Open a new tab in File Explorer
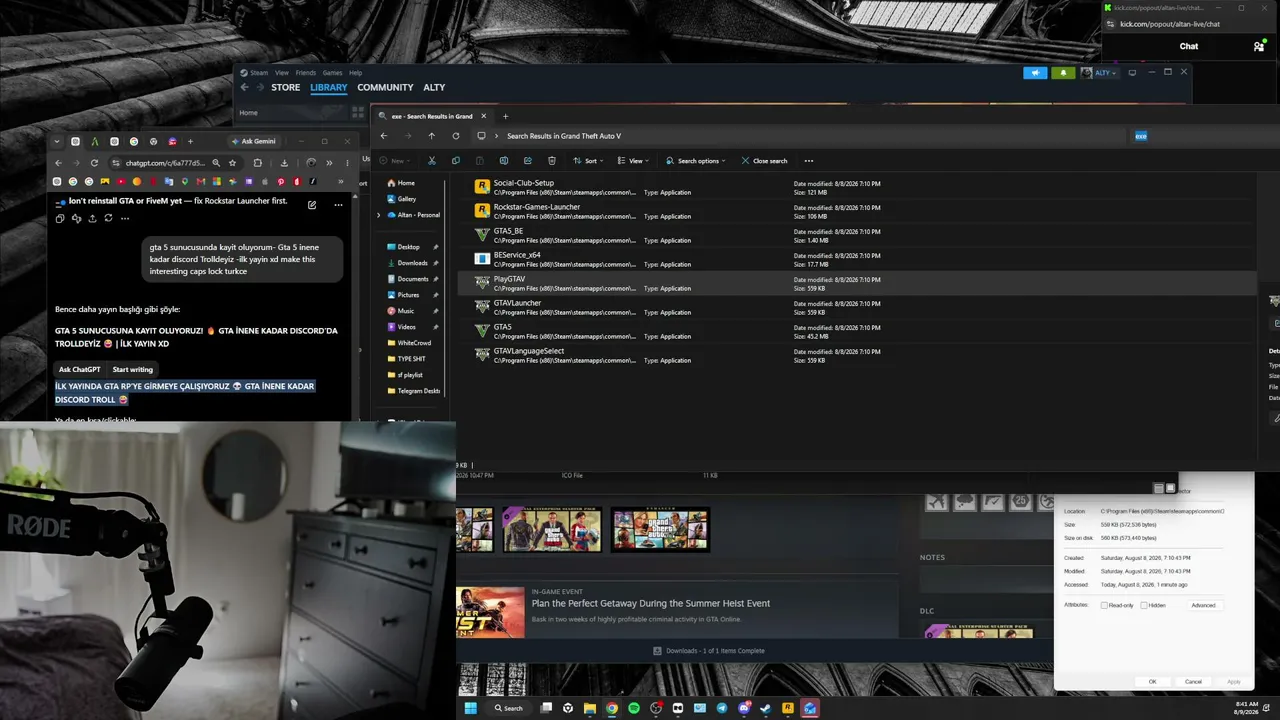Viewport: 1280px width, 720px height. (505, 116)
